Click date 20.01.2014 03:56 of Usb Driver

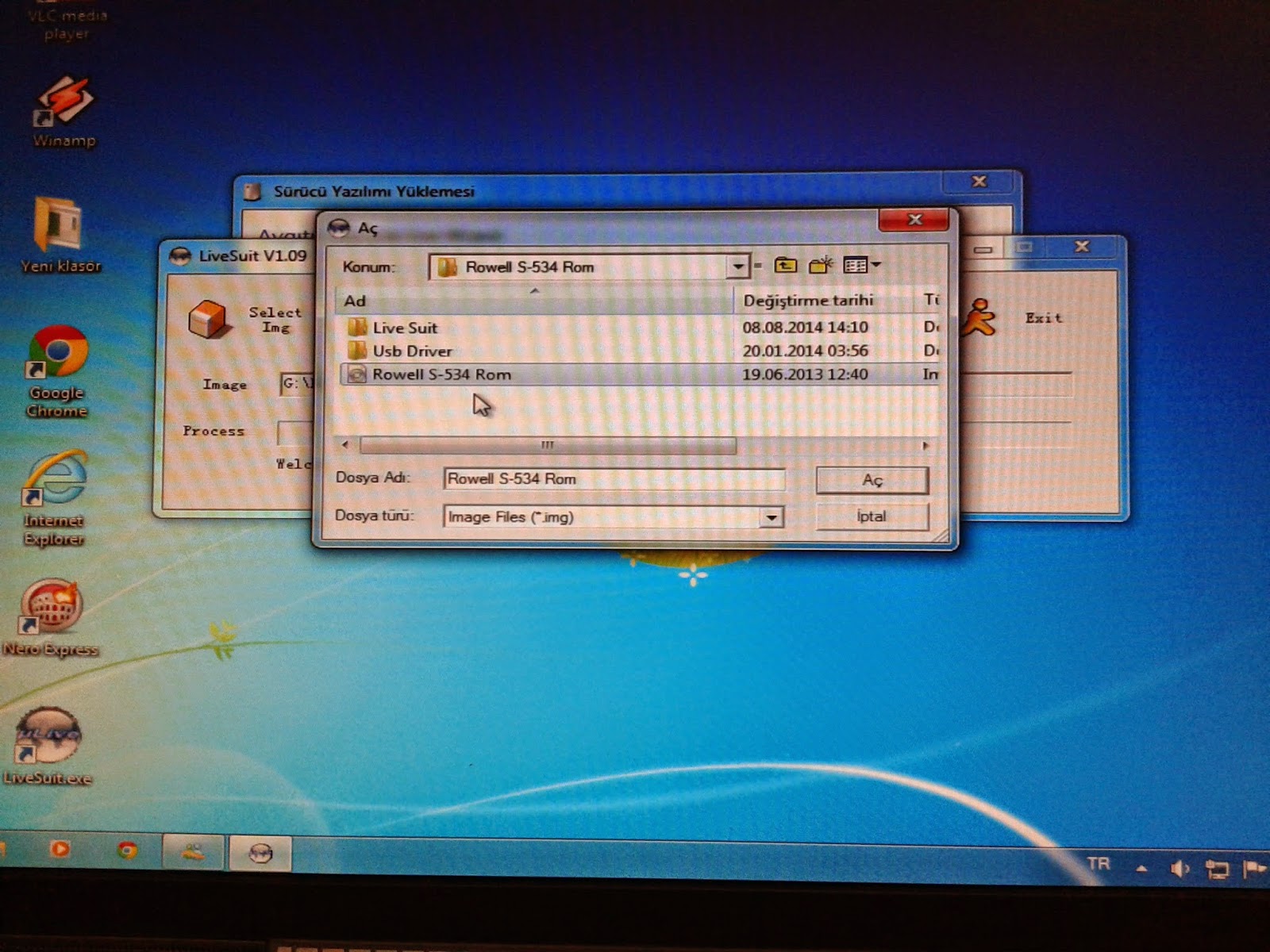805,351
